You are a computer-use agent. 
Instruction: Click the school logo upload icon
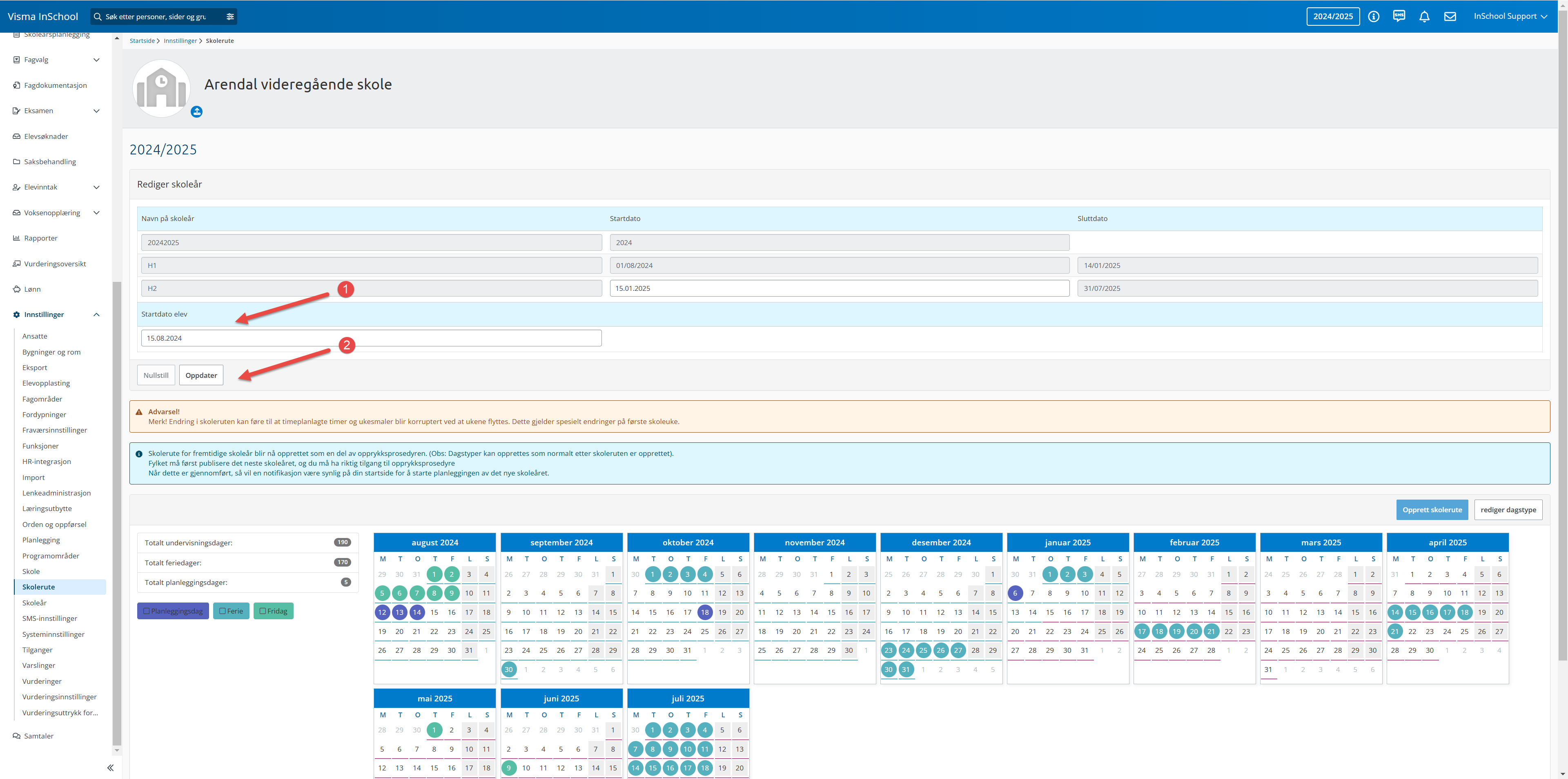[196, 112]
